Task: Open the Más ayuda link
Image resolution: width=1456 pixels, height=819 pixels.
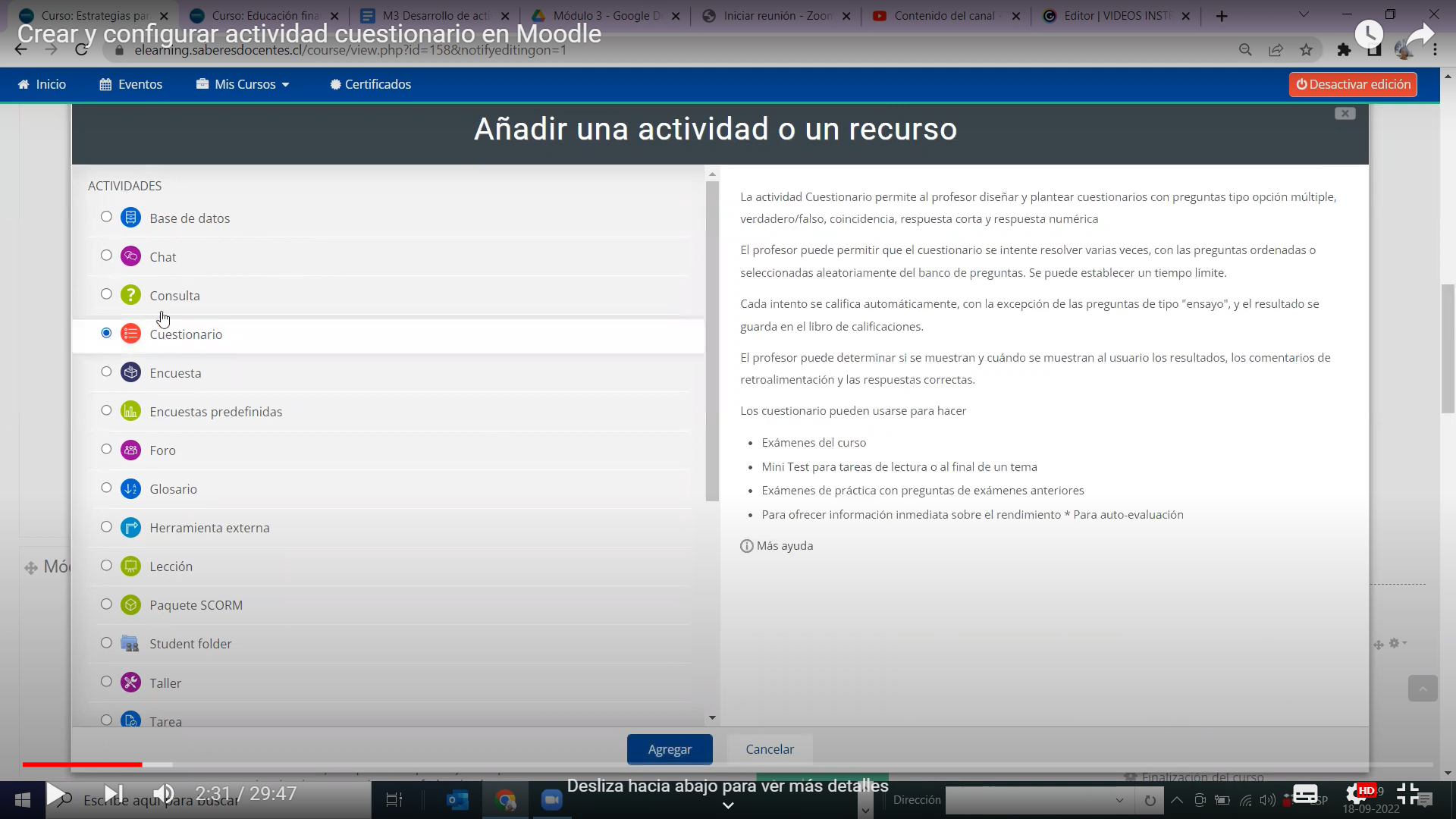Action: (x=784, y=545)
